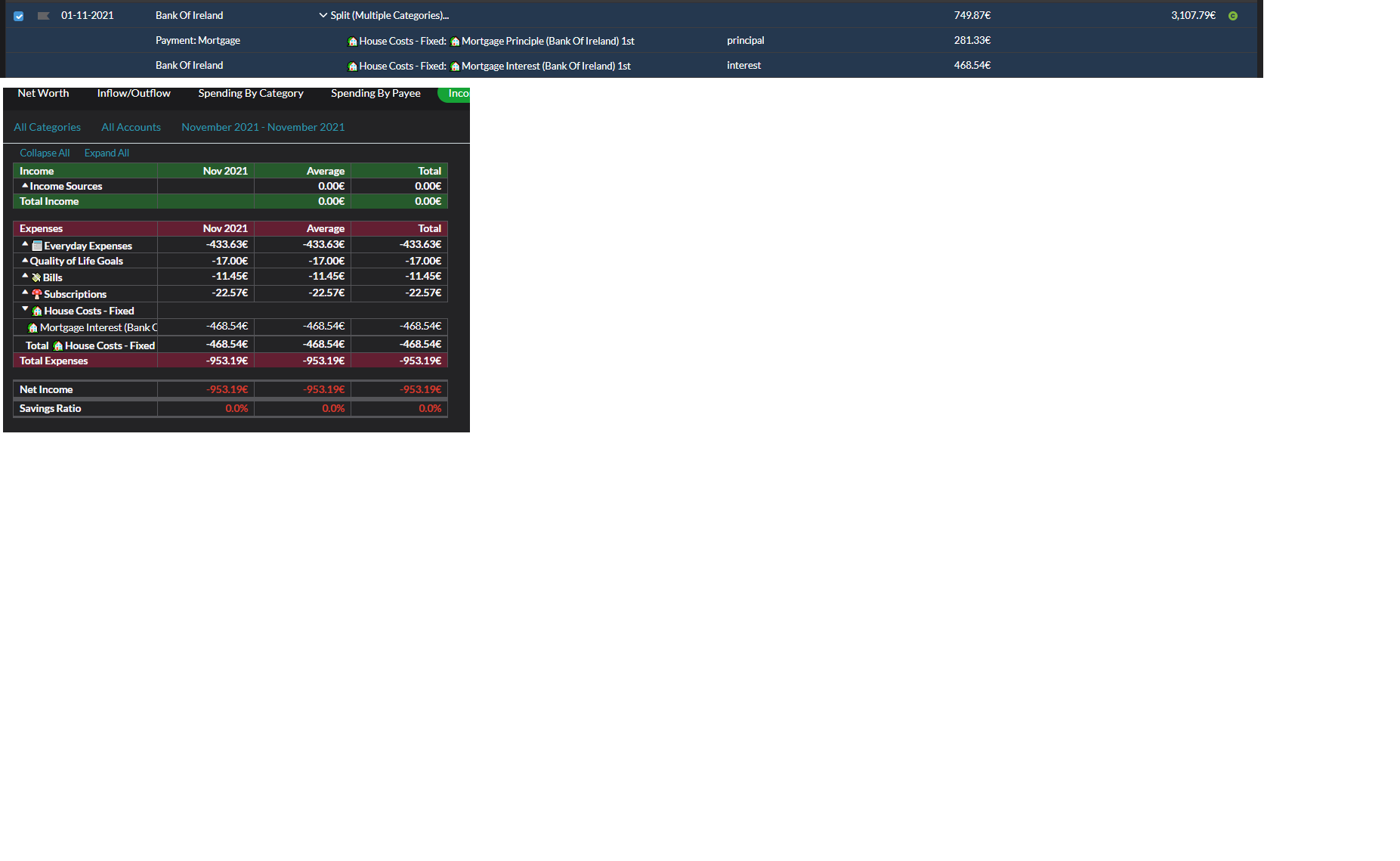Viewport: 1400px width, 861px height.
Task: Open the Net Worth report tab
Action: [x=43, y=93]
